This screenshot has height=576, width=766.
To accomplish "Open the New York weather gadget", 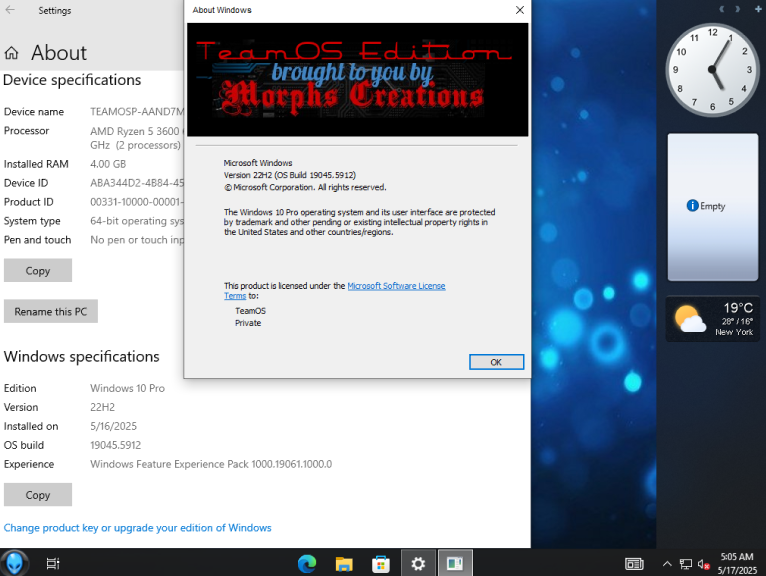I will (713, 319).
